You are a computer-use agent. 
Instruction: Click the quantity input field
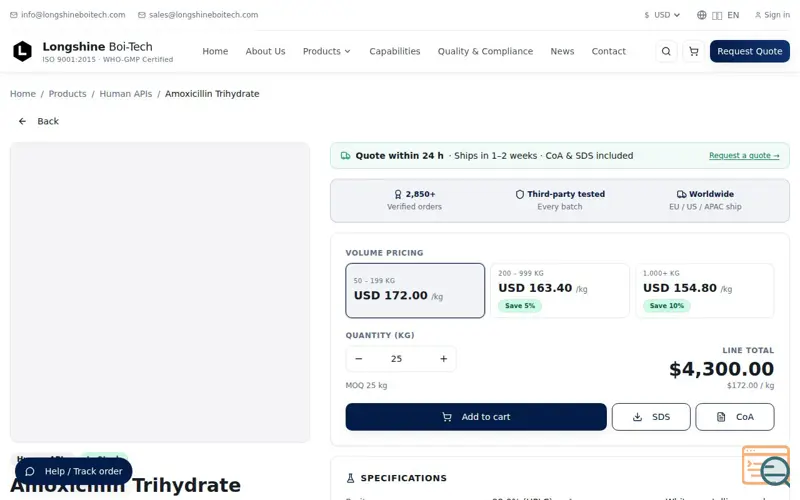tap(396, 359)
